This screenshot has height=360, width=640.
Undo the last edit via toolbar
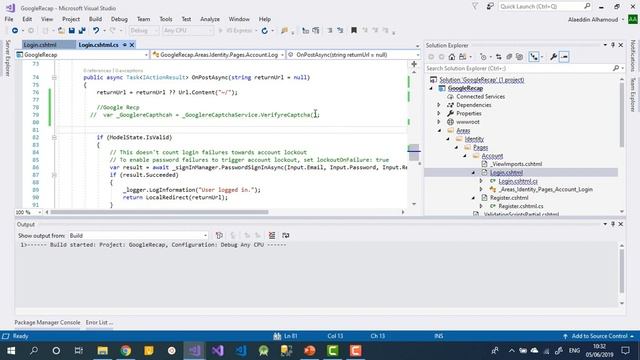click(x=96, y=31)
